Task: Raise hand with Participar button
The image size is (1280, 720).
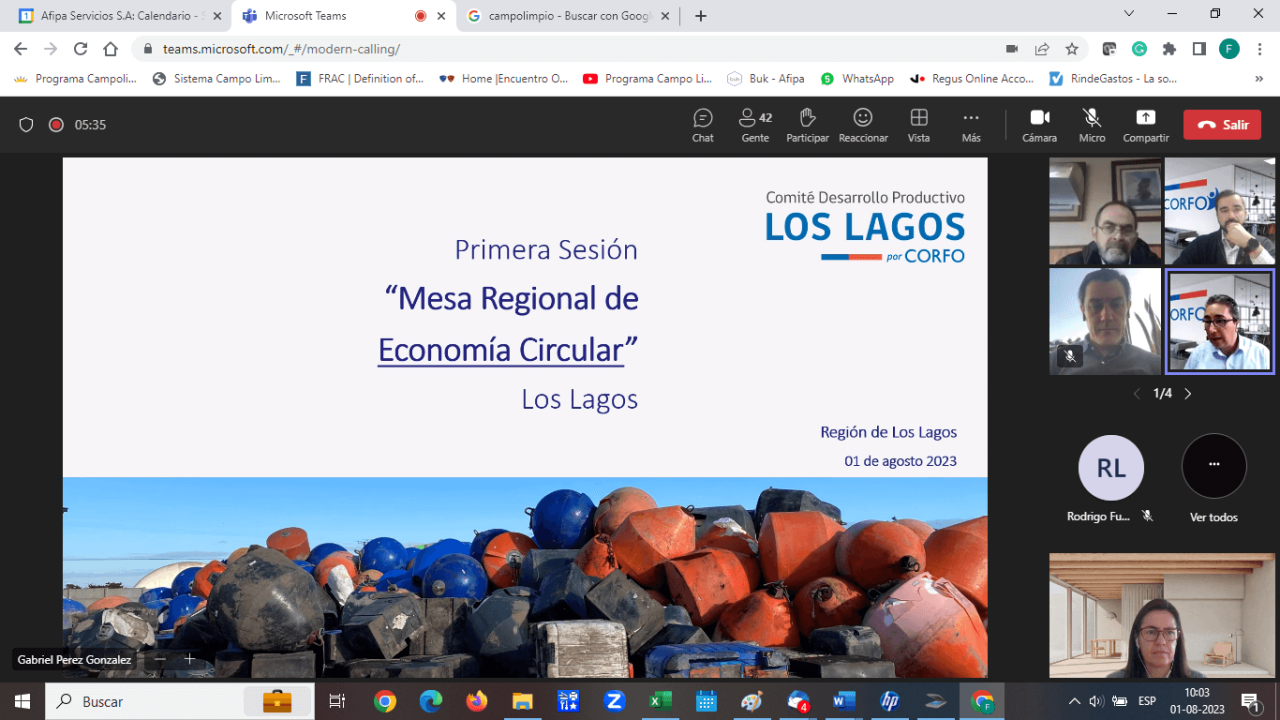Action: click(807, 125)
